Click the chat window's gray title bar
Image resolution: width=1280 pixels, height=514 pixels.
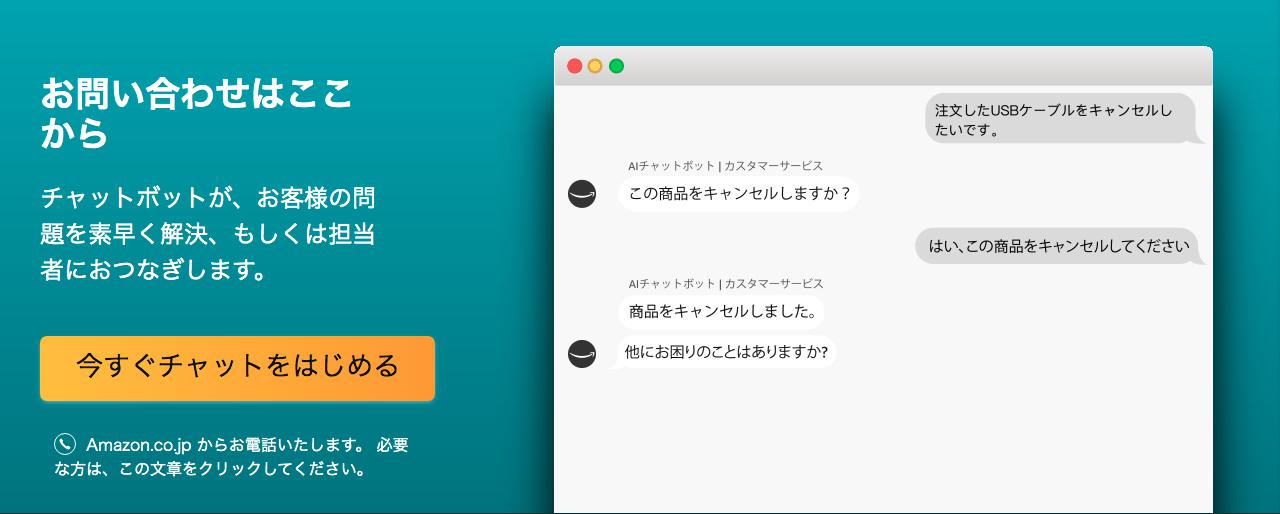(883, 66)
